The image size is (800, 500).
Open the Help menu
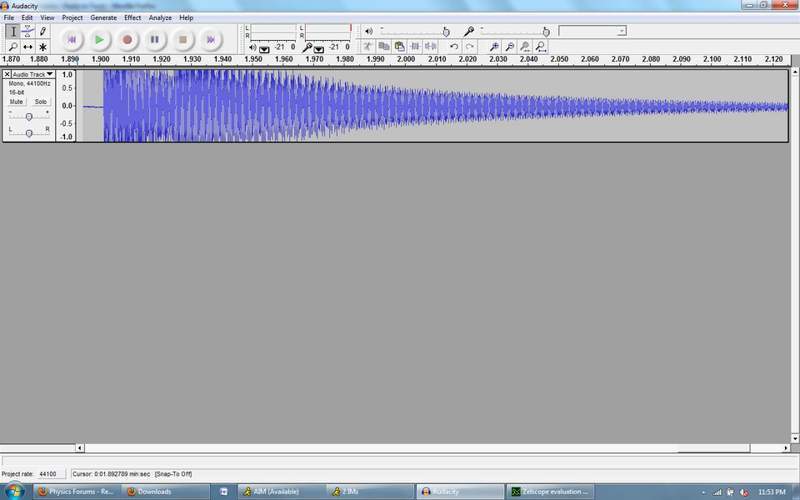[x=186, y=17]
